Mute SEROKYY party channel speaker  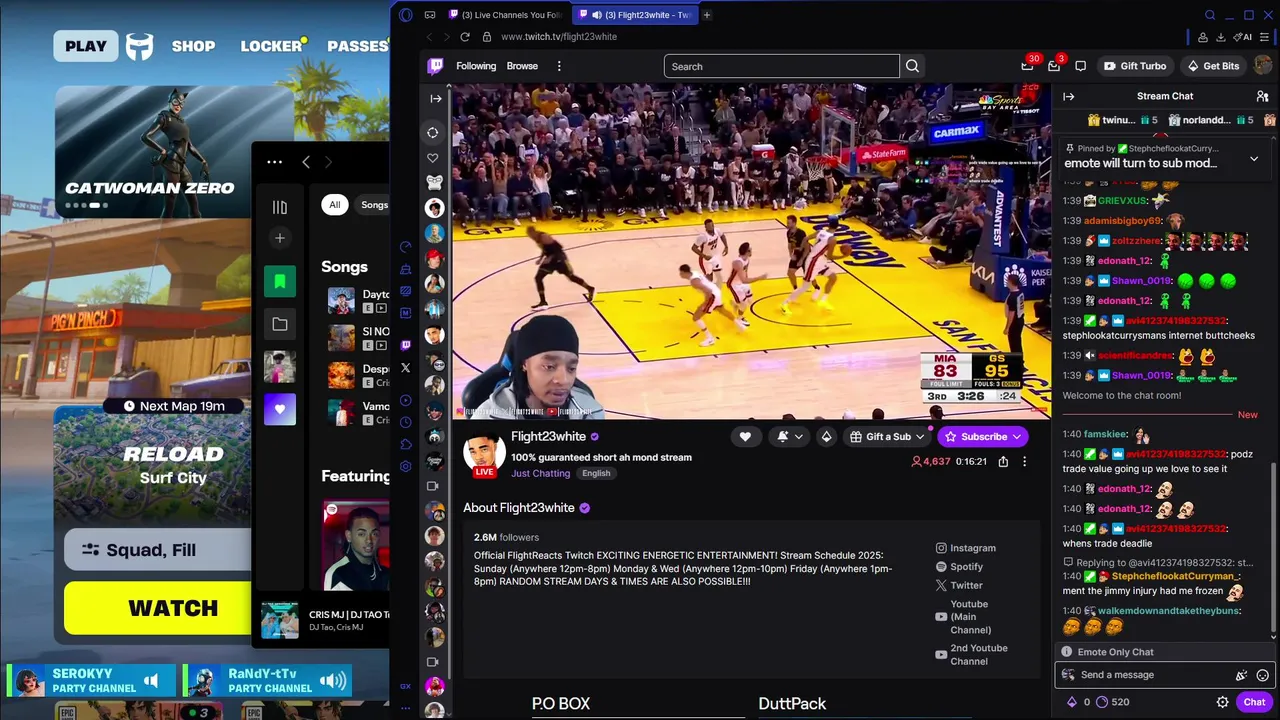pyautogui.click(x=151, y=681)
